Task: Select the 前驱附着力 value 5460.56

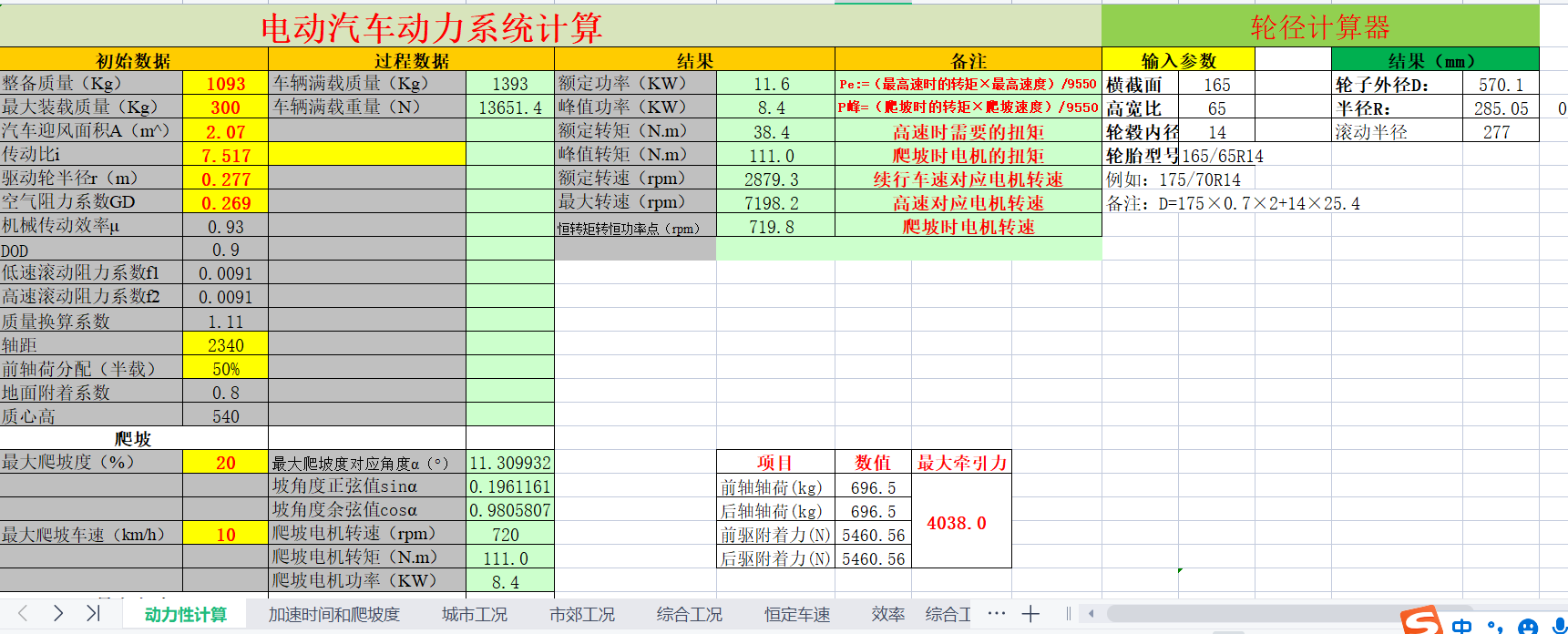Action: (873, 535)
